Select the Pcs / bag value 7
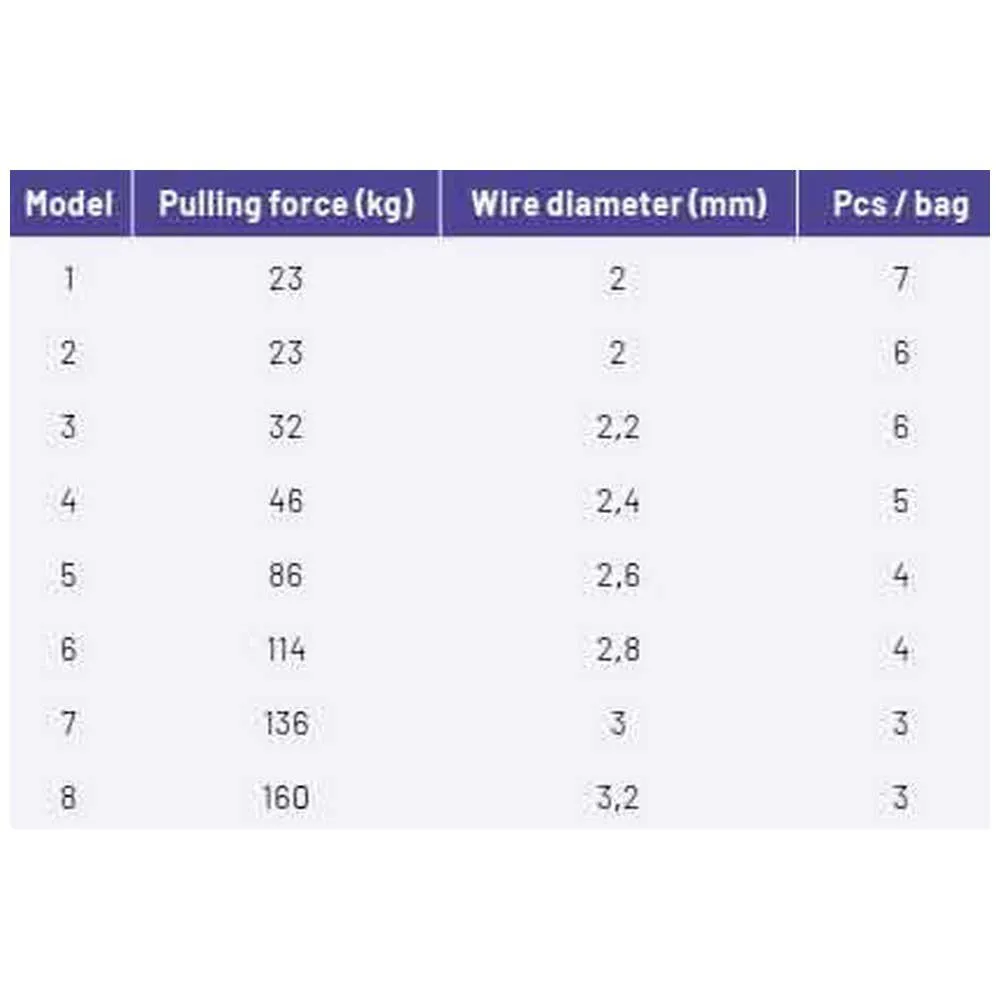 tap(901, 278)
